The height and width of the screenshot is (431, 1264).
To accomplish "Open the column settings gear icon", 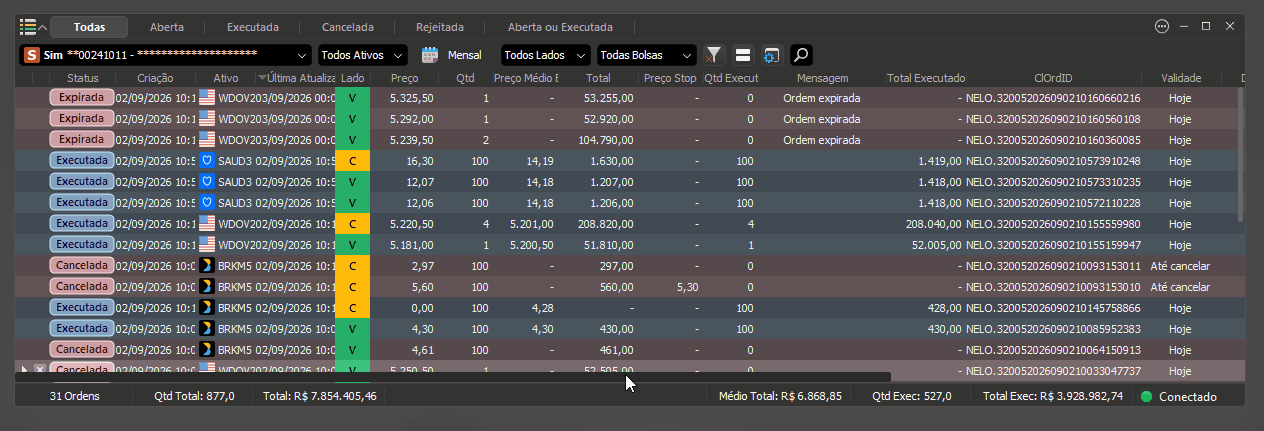I will pos(771,55).
